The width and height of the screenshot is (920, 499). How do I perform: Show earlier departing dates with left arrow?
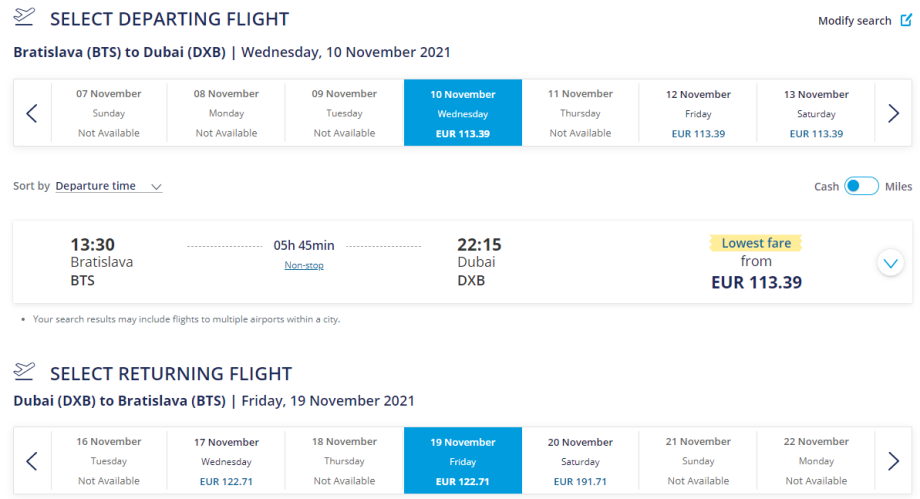point(31,113)
